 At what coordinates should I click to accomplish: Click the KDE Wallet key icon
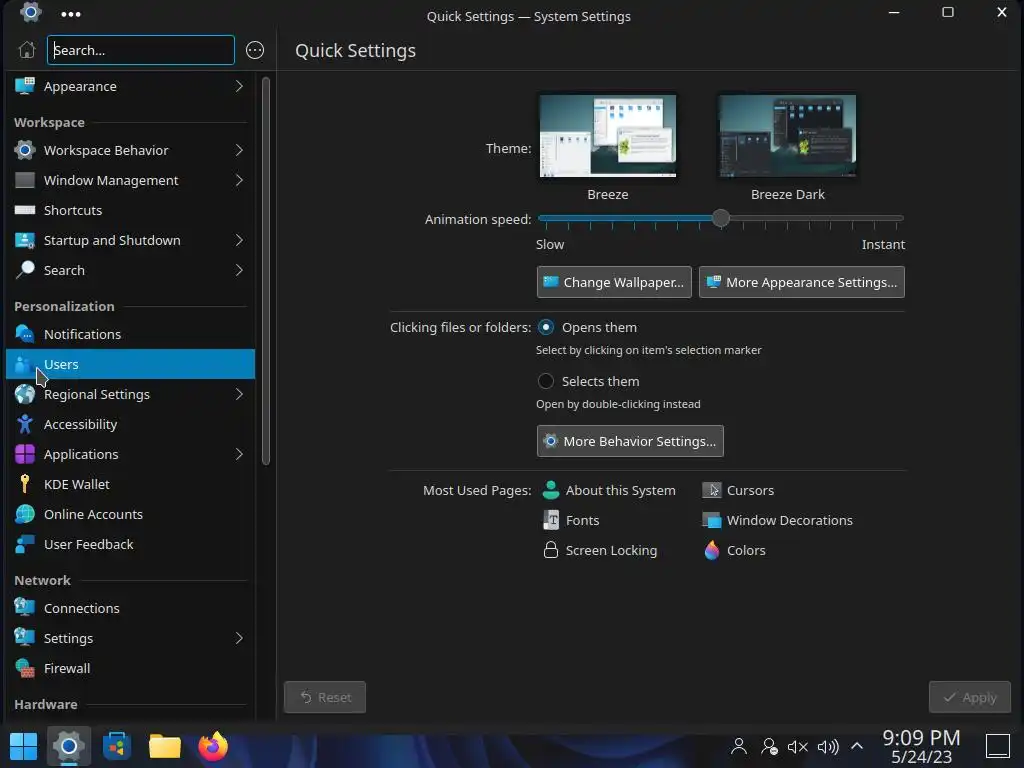(x=25, y=484)
